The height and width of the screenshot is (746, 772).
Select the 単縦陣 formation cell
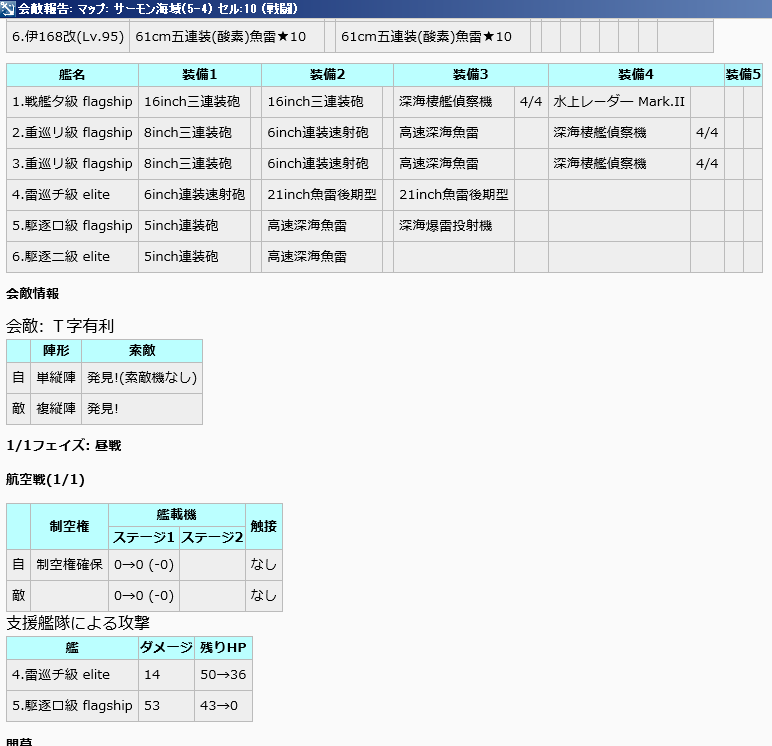[55, 378]
